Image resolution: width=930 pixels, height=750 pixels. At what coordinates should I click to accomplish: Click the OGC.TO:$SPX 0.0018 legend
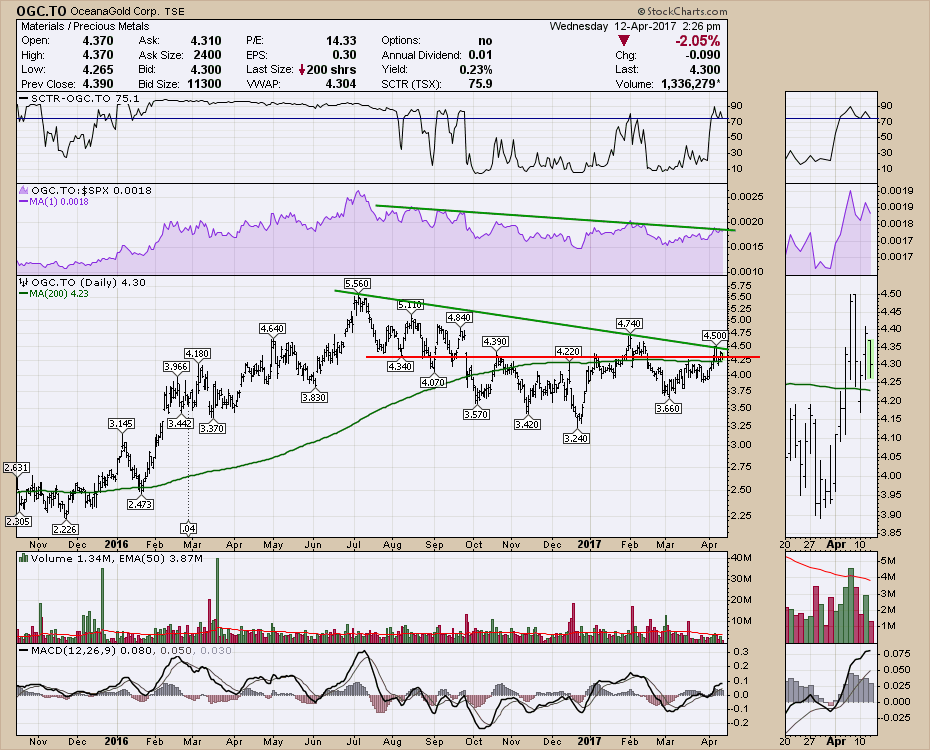(x=86, y=190)
